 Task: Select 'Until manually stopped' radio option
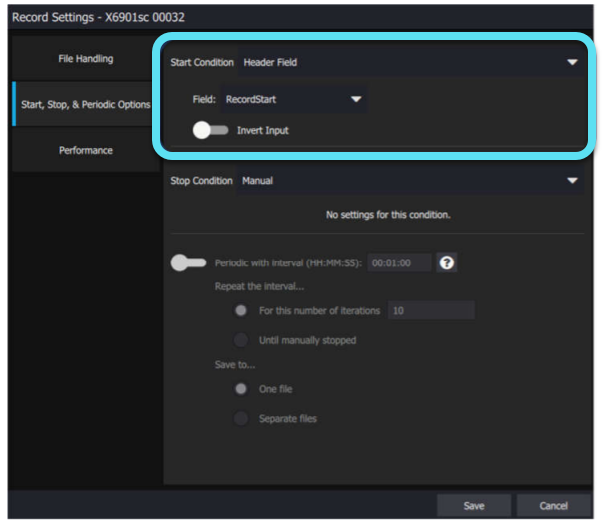point(241,340)
